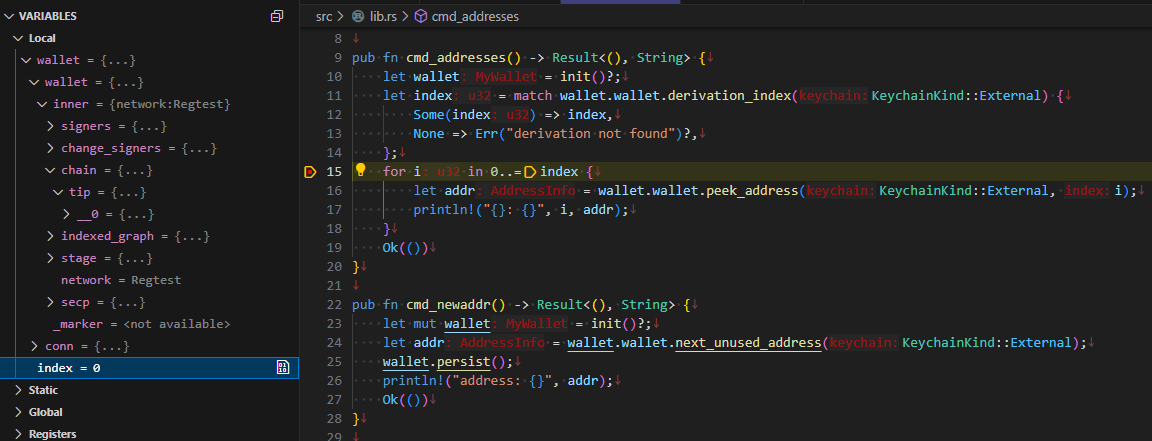Click the view binary data icon for index

pyautogui.click(x=283, y=368)
